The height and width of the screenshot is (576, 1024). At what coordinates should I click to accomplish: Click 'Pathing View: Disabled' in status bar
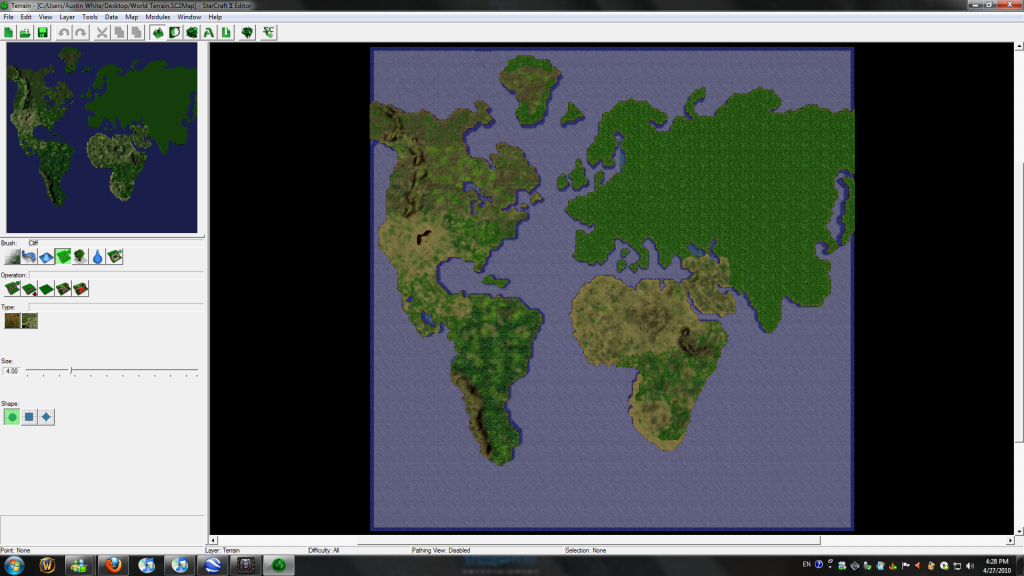pos(441,551)
